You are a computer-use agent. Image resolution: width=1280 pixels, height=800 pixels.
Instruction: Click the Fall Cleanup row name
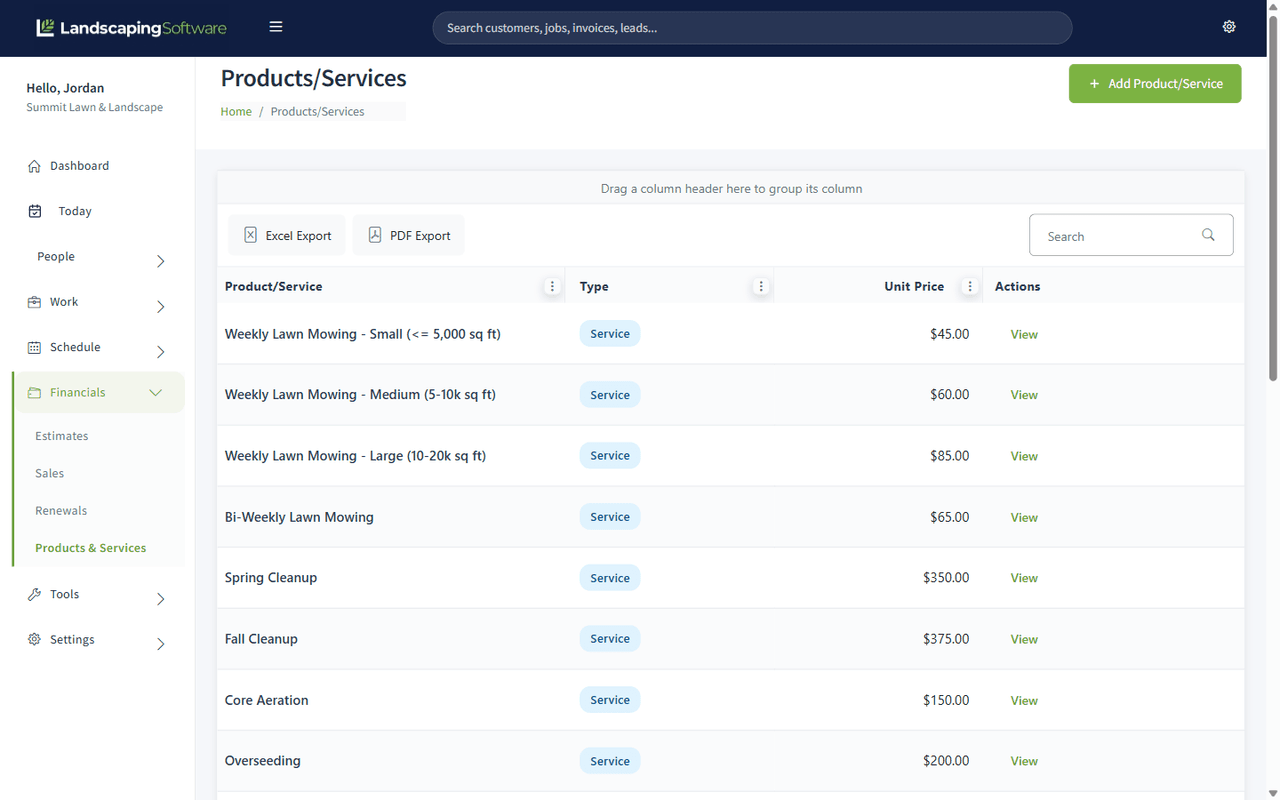261,639
